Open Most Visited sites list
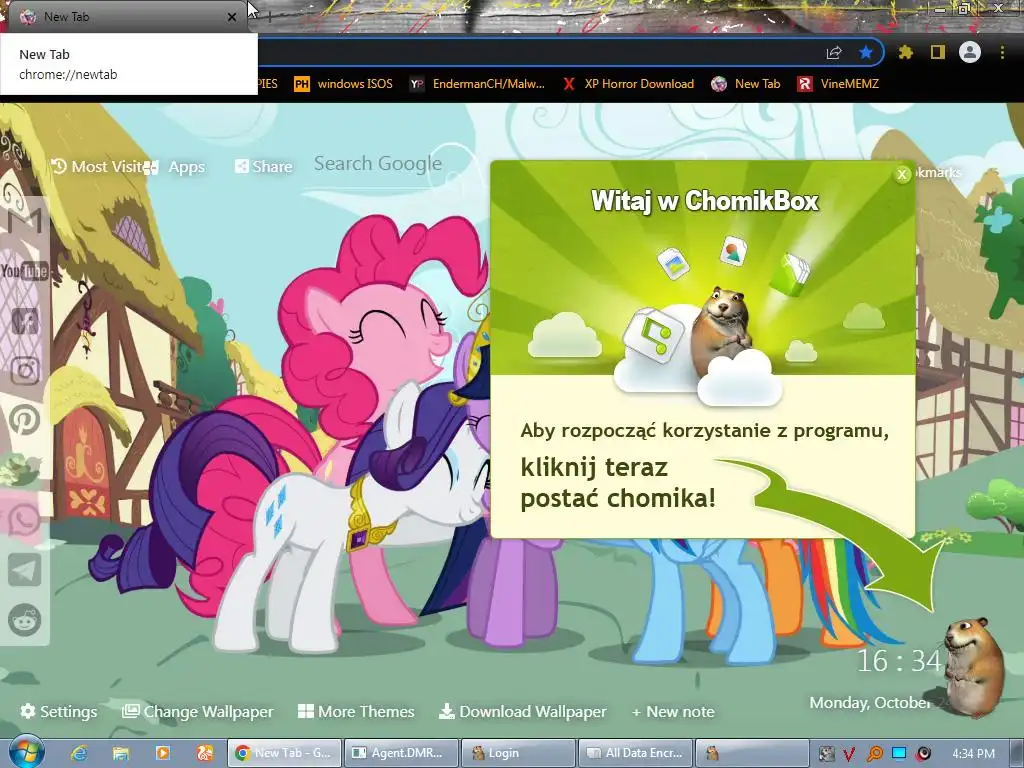 [x=97, y=167]
